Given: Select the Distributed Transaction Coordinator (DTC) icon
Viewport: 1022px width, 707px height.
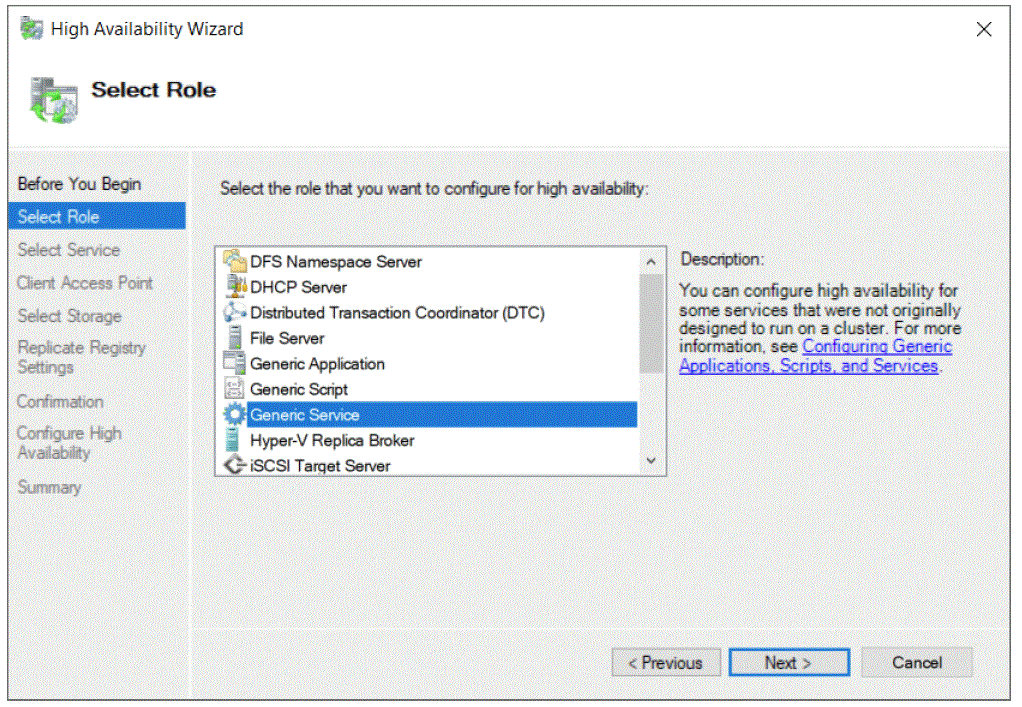Looking at the screenshot, I should pos(233,313).
